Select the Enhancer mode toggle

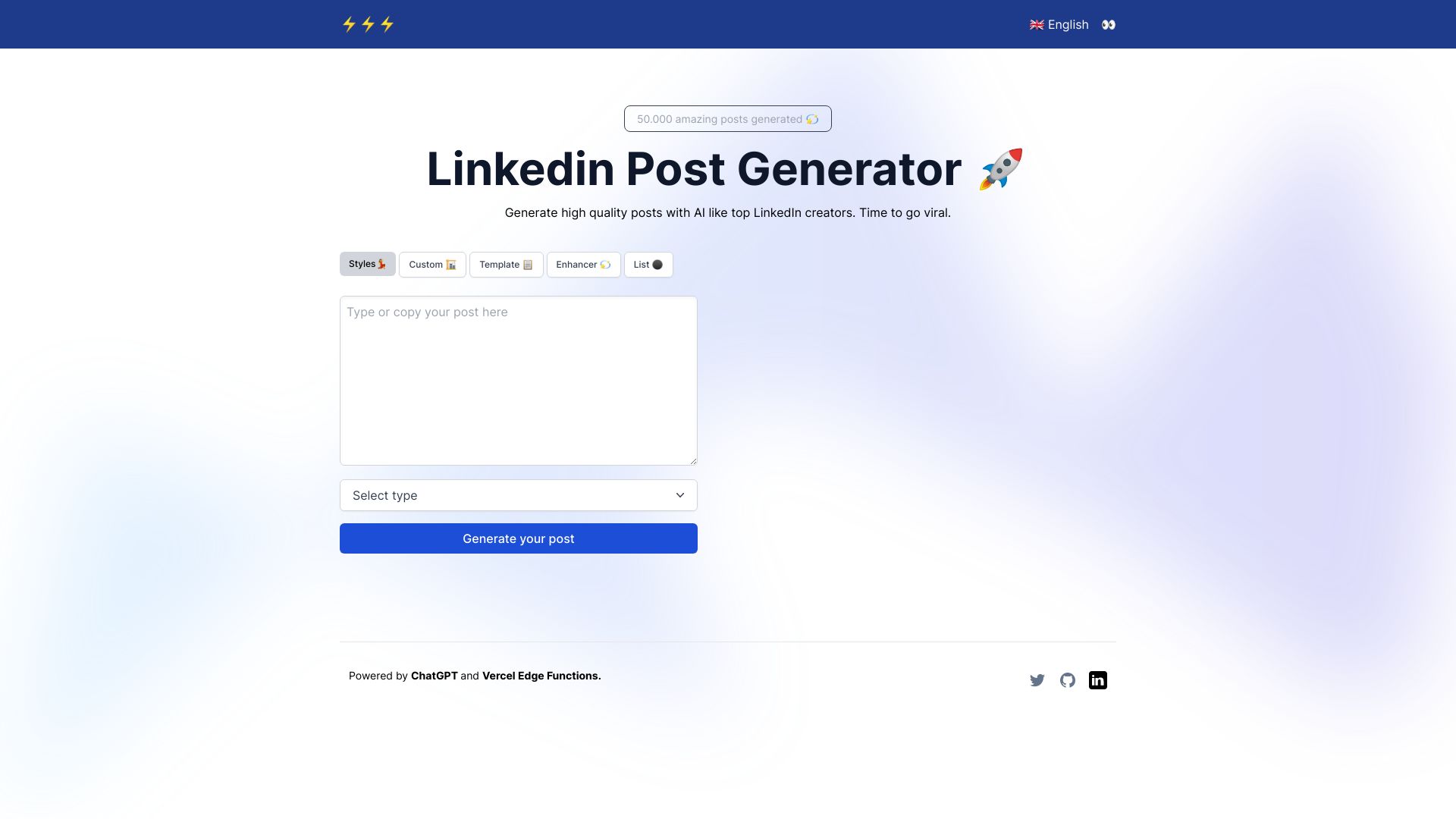pos(583,264)
